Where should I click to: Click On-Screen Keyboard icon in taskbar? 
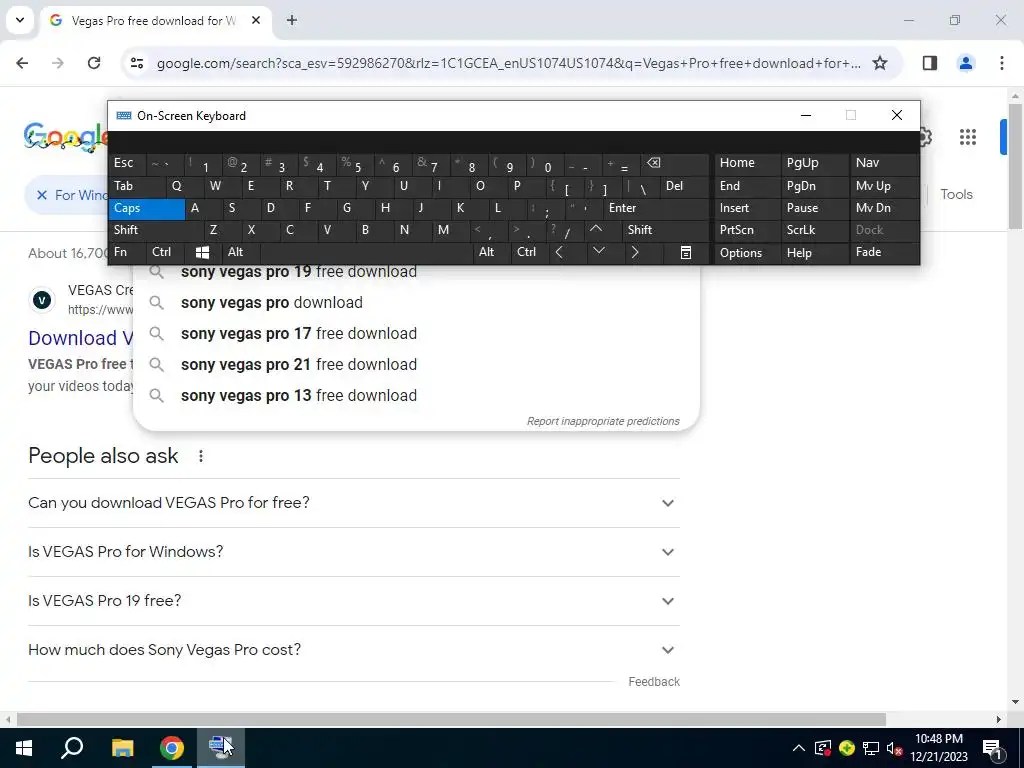(220, 748)
